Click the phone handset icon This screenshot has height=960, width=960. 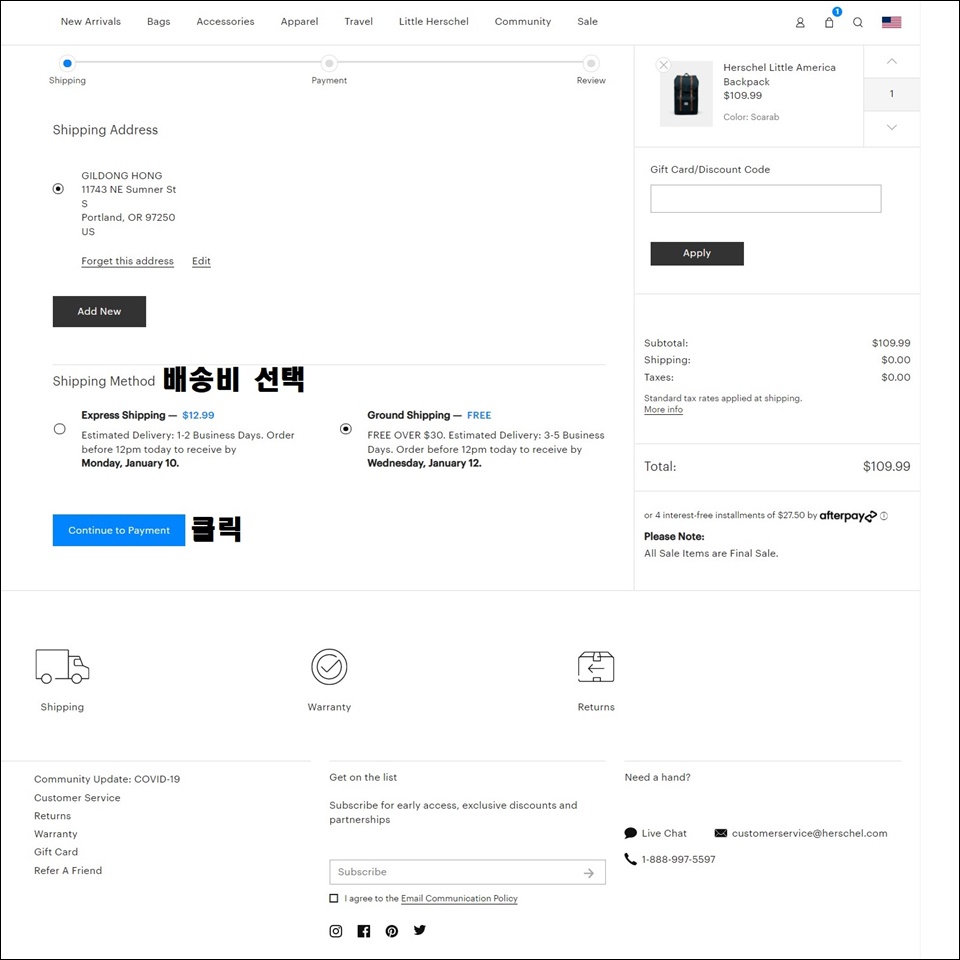pyautogui.click(x=630, y=859)
